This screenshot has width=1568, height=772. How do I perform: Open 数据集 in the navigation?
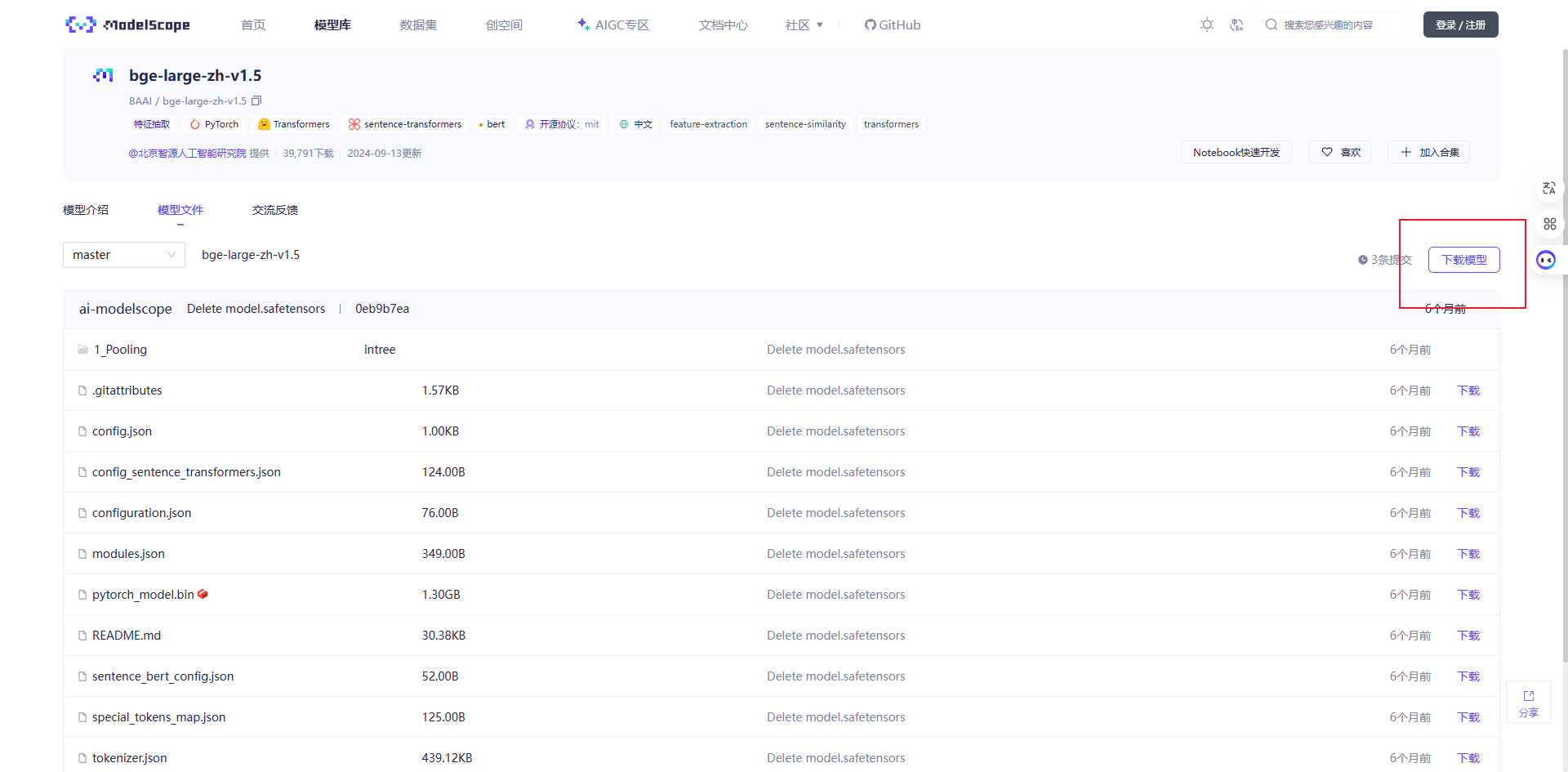(x=418, y=25)
